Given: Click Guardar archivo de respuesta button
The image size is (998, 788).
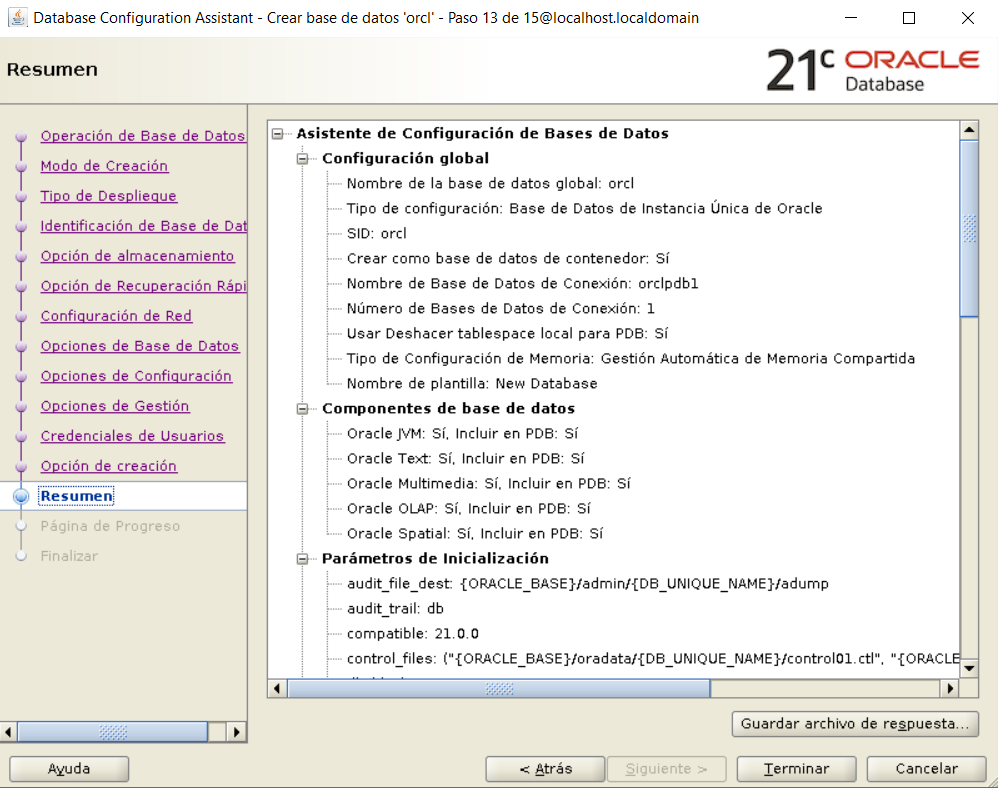Looking at the screenshot, I should click(855, 724).
